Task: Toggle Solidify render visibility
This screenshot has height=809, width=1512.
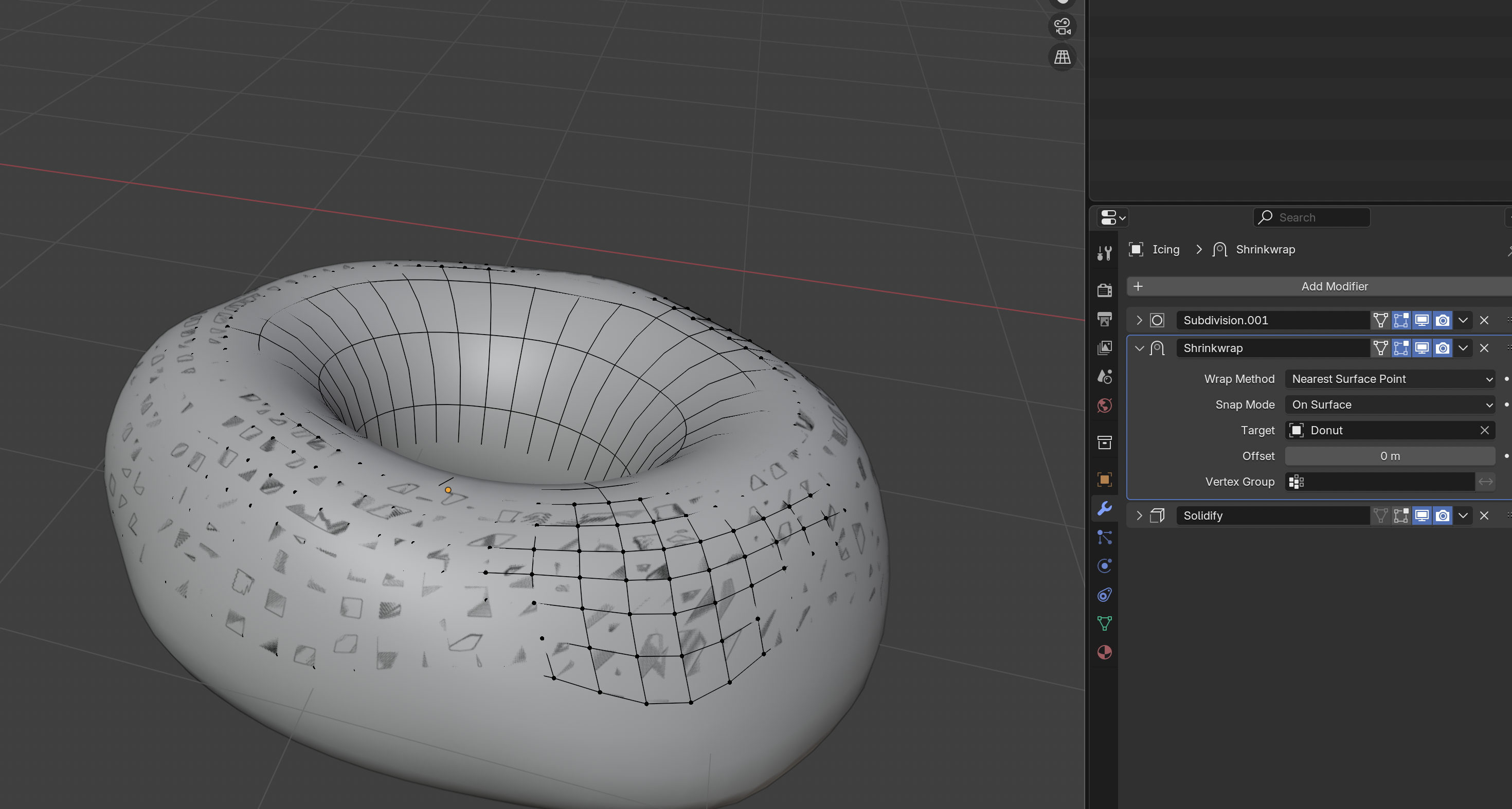Action: [x=1442, y=516]
